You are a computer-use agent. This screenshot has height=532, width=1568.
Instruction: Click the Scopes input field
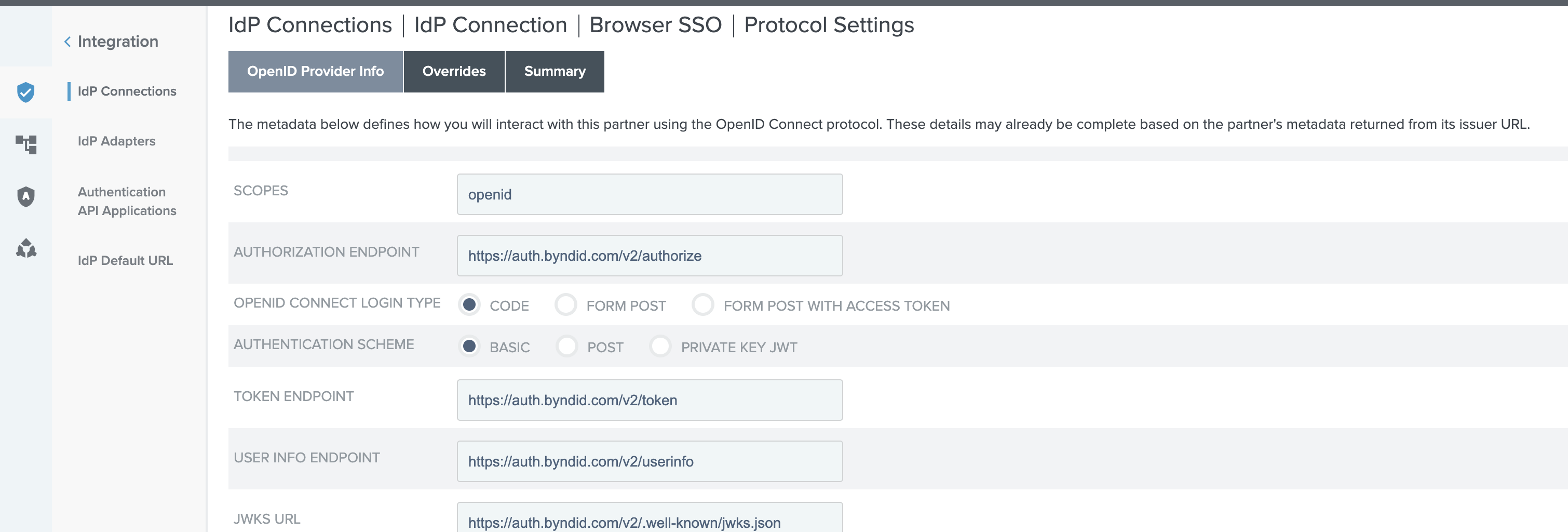coord(650,194)
